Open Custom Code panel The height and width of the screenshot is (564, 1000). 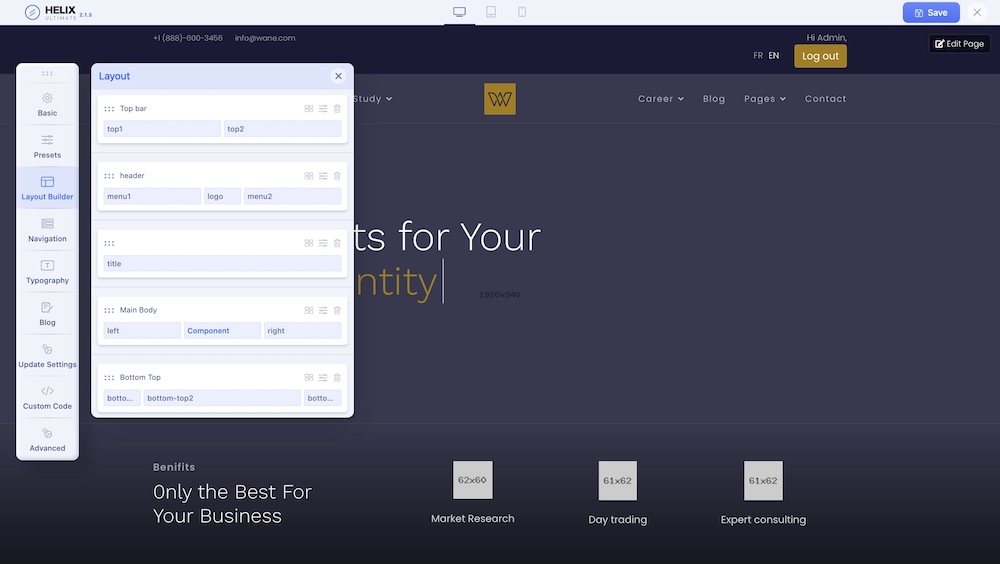(x=47, y=397)
